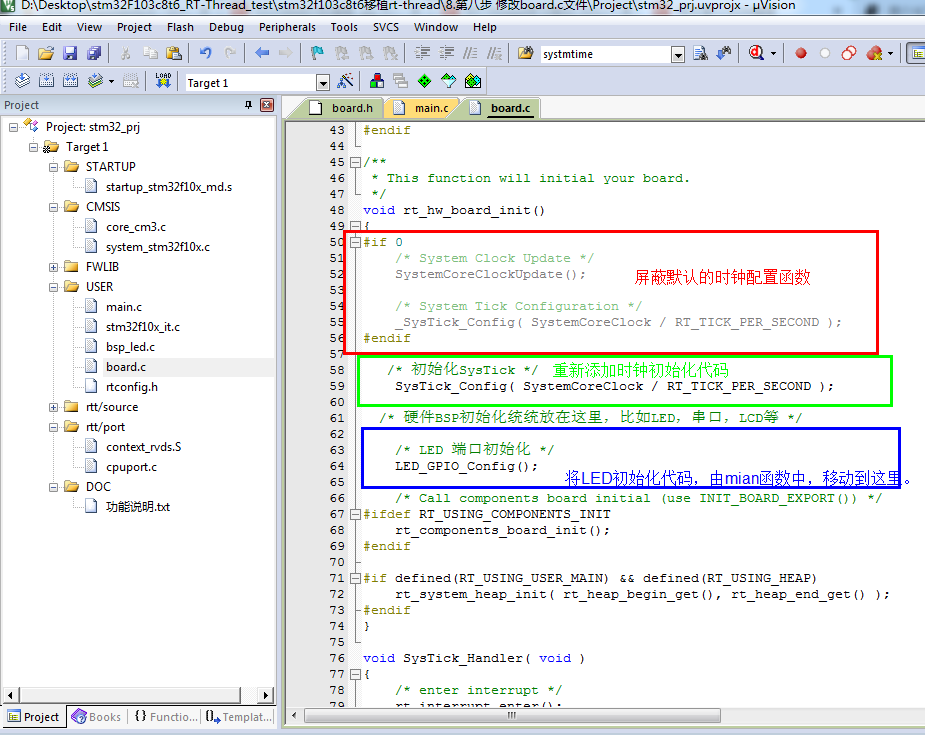Open the Target 1 selection dropdown

[323, 82]
